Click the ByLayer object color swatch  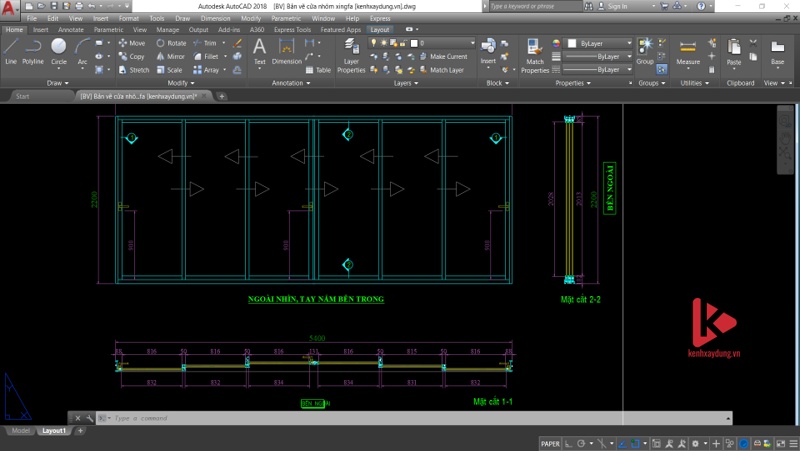click(x=571, y=44)
